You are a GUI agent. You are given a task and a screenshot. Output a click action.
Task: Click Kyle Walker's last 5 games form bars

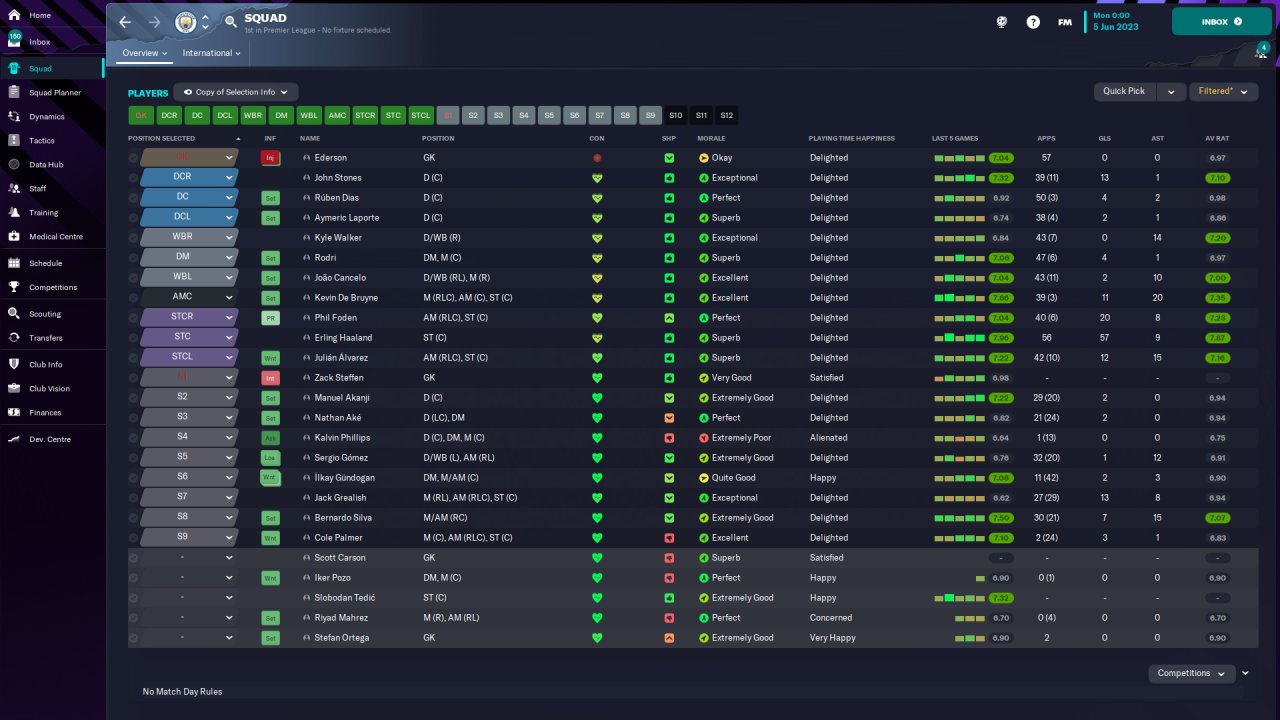click(959, 238)
